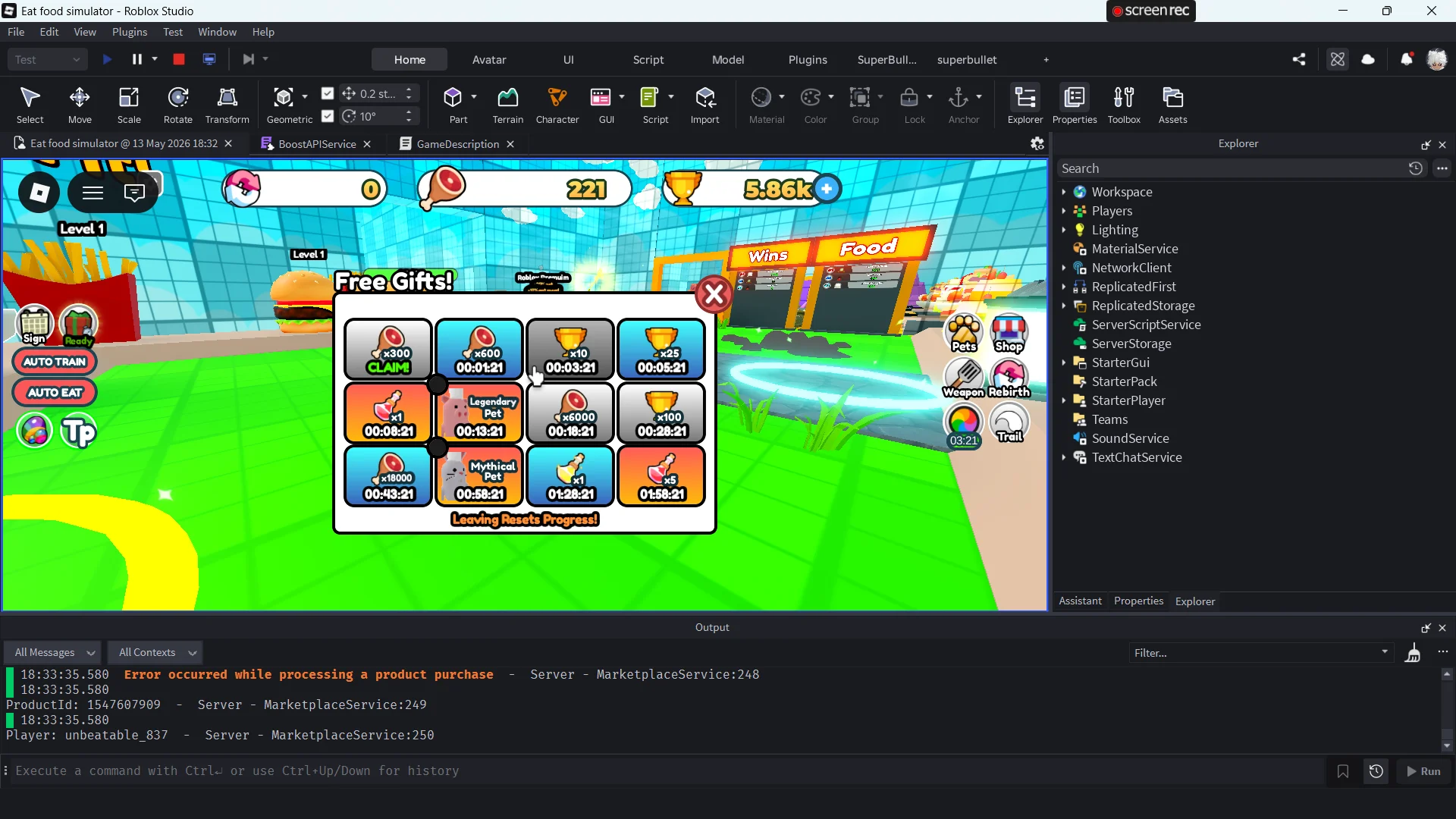Click the Mythical Pet gift tile
1456x819 pixels.
(x=479, y=476)
